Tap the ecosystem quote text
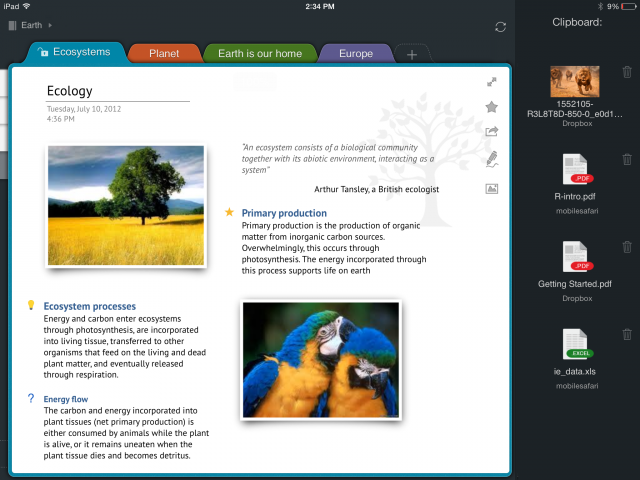 tap(338, 158)
